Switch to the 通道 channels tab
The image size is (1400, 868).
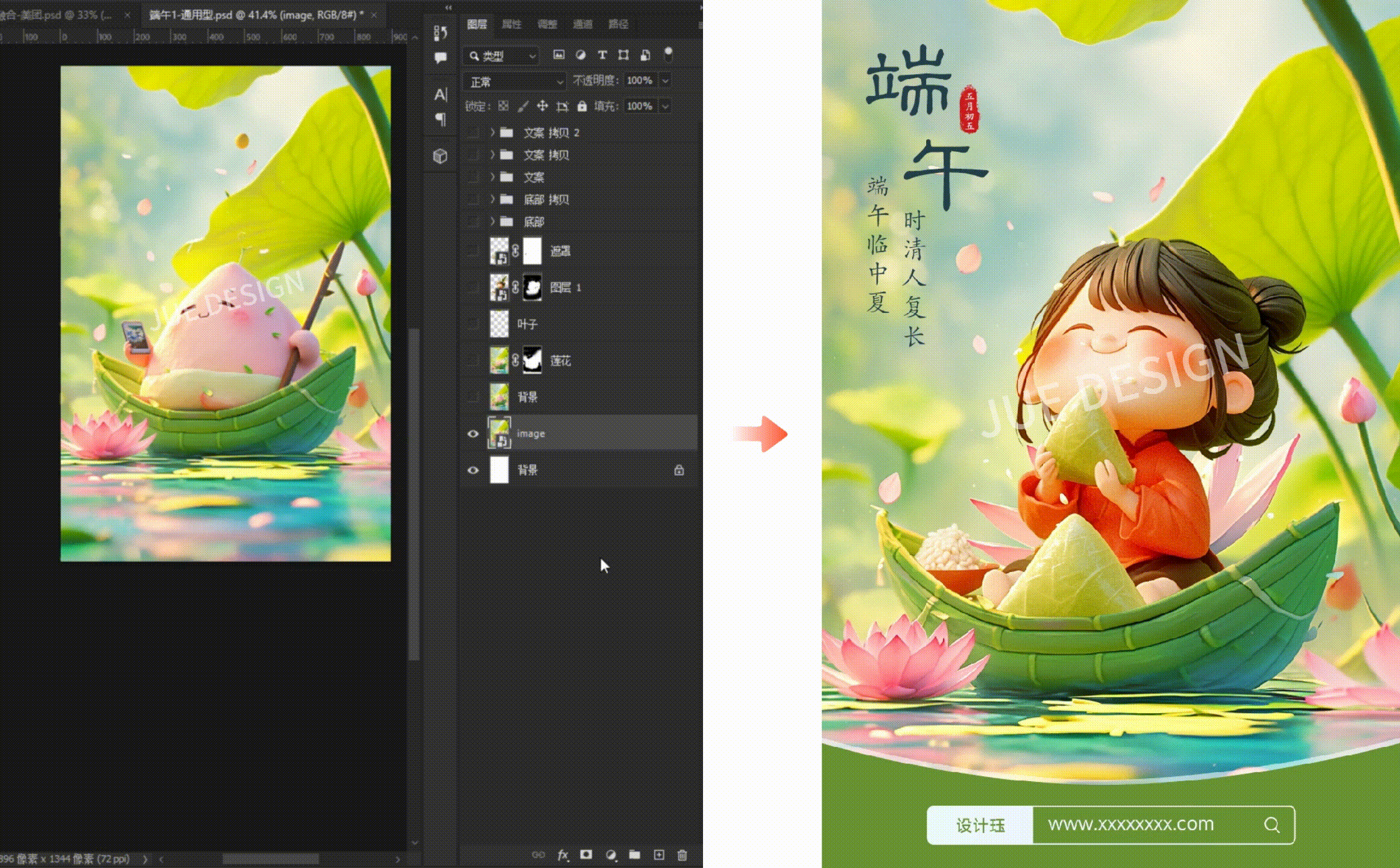(x=582, y=24)
